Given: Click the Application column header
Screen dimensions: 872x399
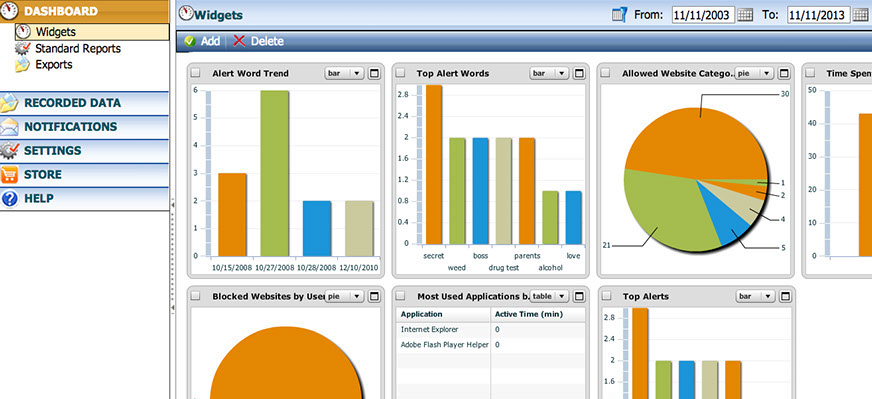Looking at the screenshot, I should [443, 314].
